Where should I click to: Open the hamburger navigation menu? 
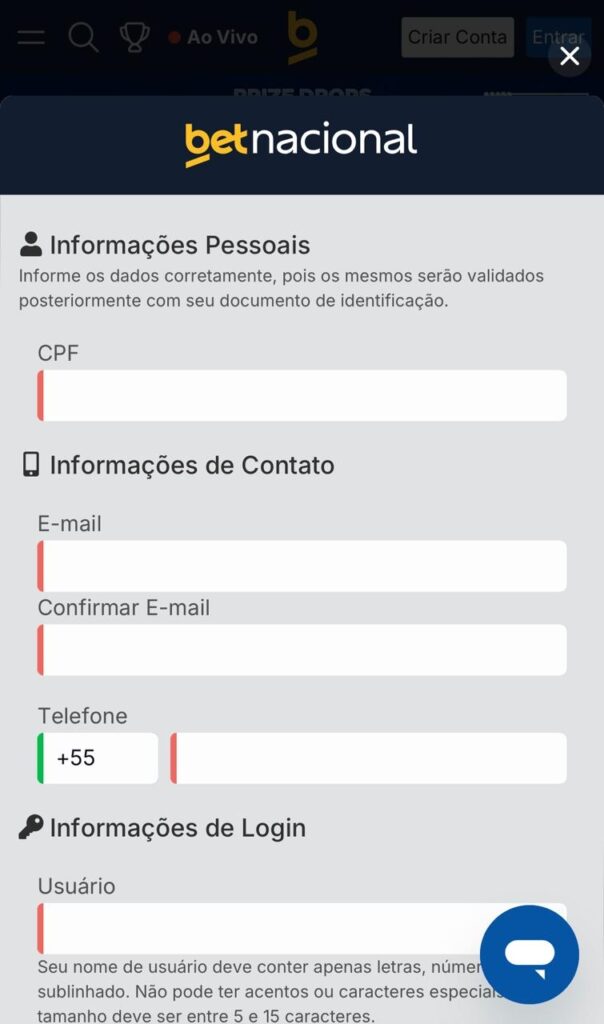[x=30, y=37]
